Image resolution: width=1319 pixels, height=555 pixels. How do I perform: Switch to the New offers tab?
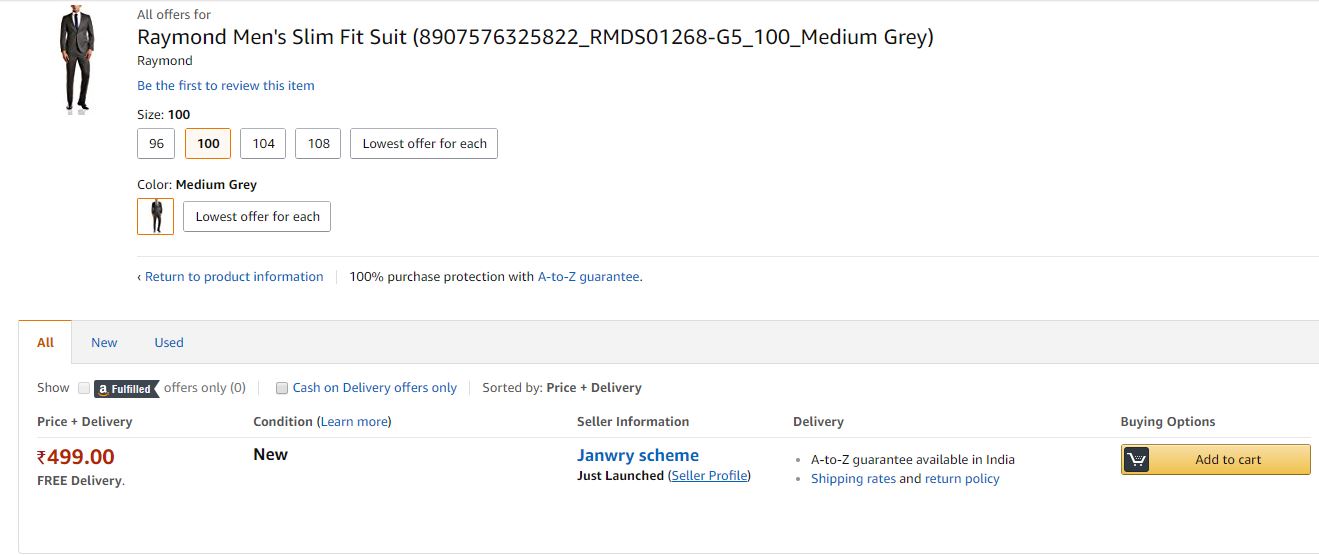pyautogui.click(x=104, y=342)
